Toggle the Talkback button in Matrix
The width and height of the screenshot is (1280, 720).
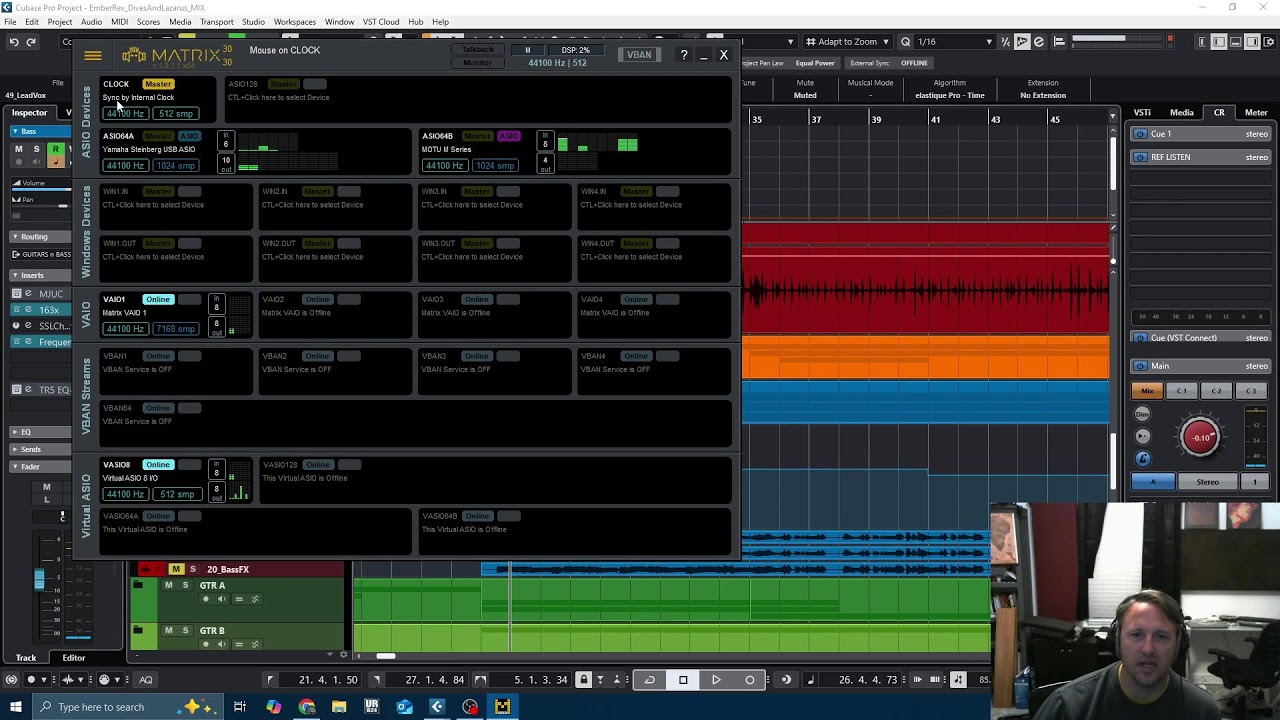click(x=477, y=50)
